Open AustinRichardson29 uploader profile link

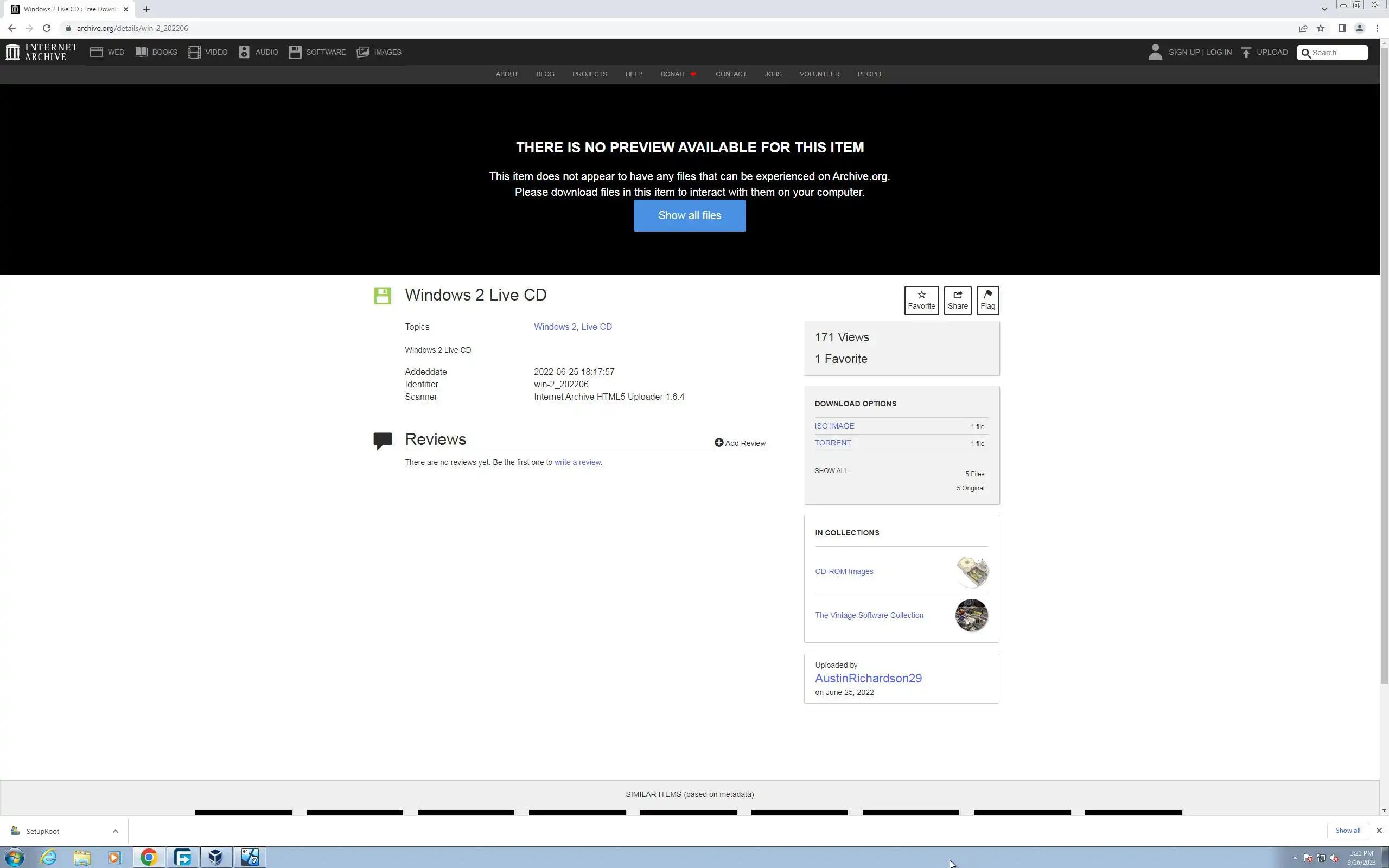[x=868, y=678]
